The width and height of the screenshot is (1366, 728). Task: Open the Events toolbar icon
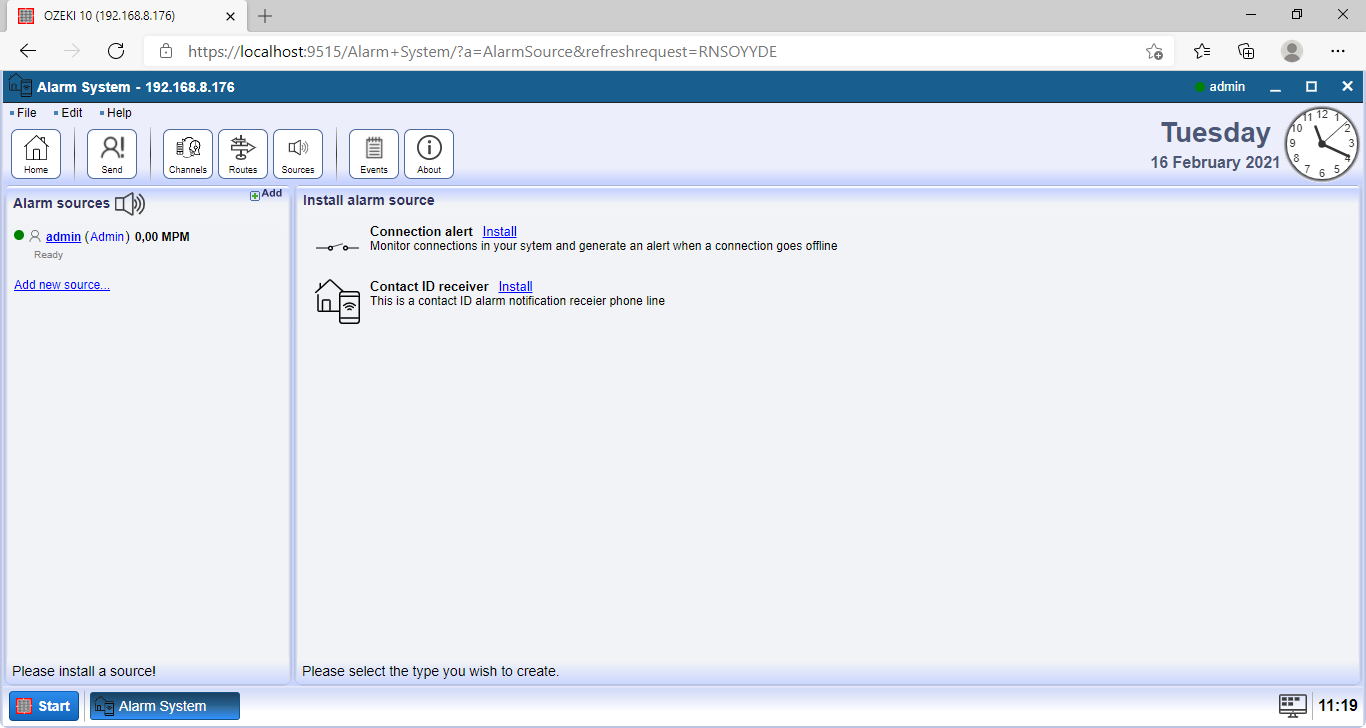point(374,154)
